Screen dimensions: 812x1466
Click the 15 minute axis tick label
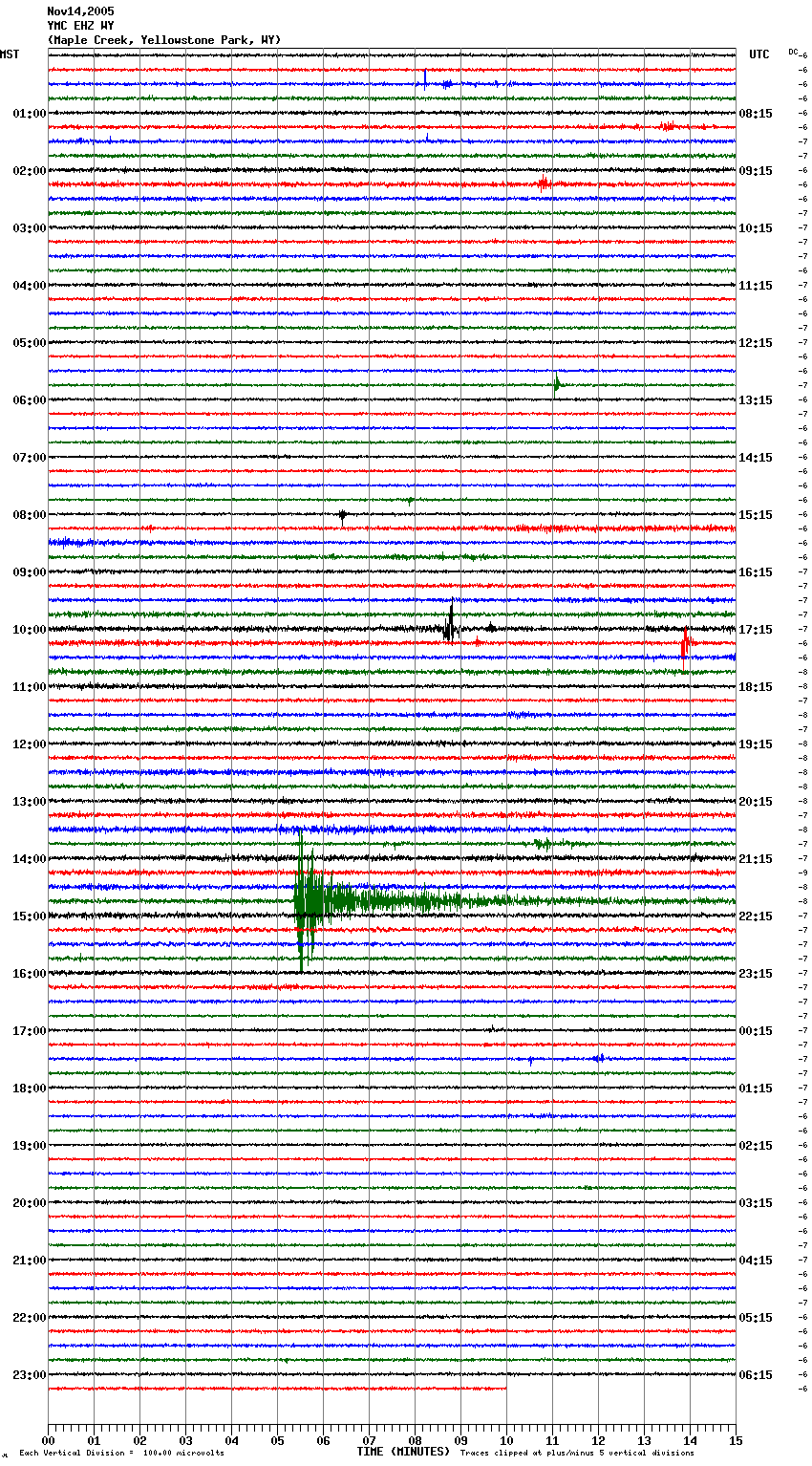point(736,1441)
